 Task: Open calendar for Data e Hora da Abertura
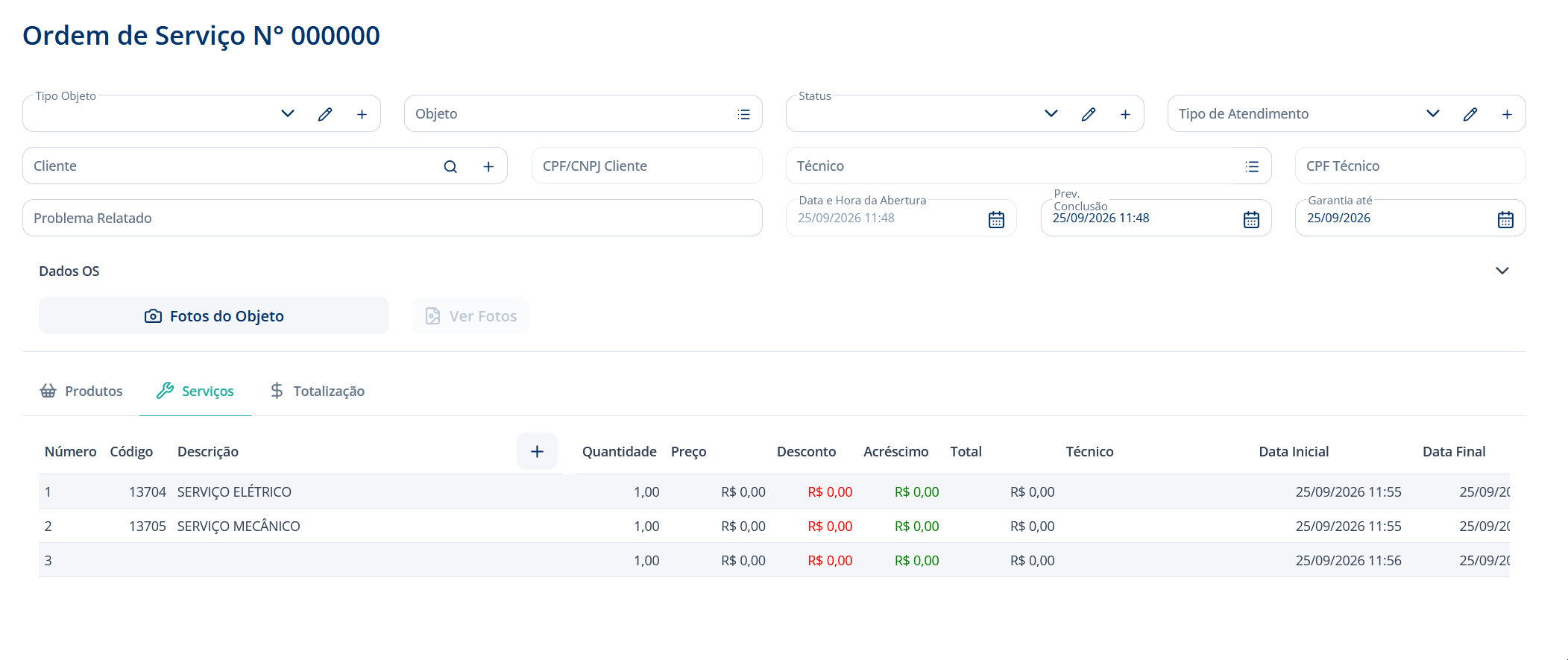[x=996, y=219]
